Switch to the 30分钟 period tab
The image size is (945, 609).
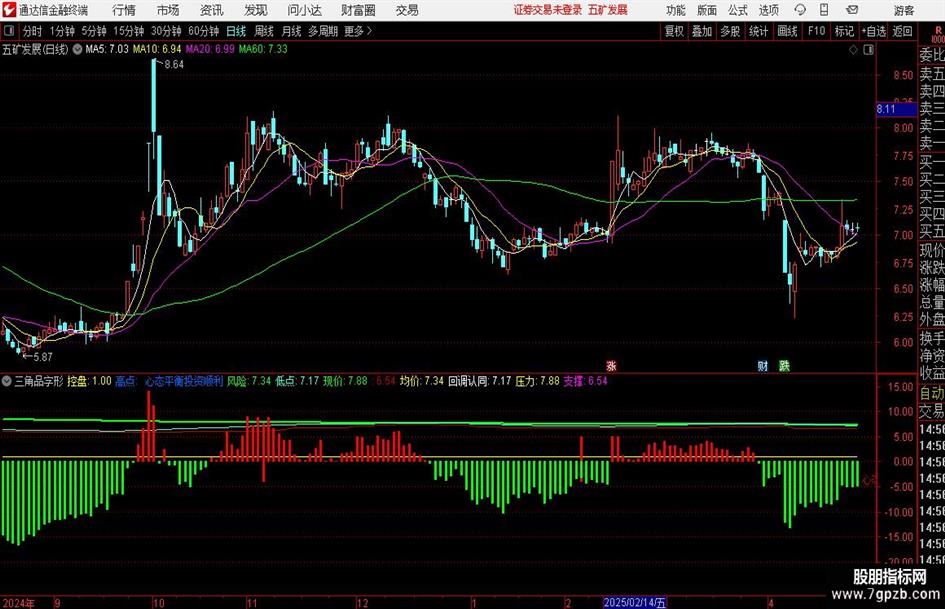pos(166,31)
